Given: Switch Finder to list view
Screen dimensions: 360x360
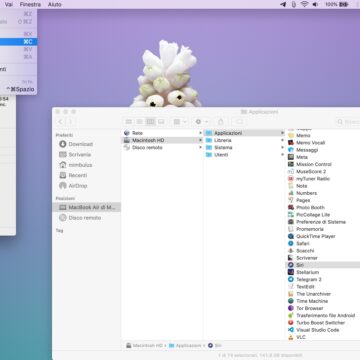Looking at the screenshot, I should pos(140,122).
